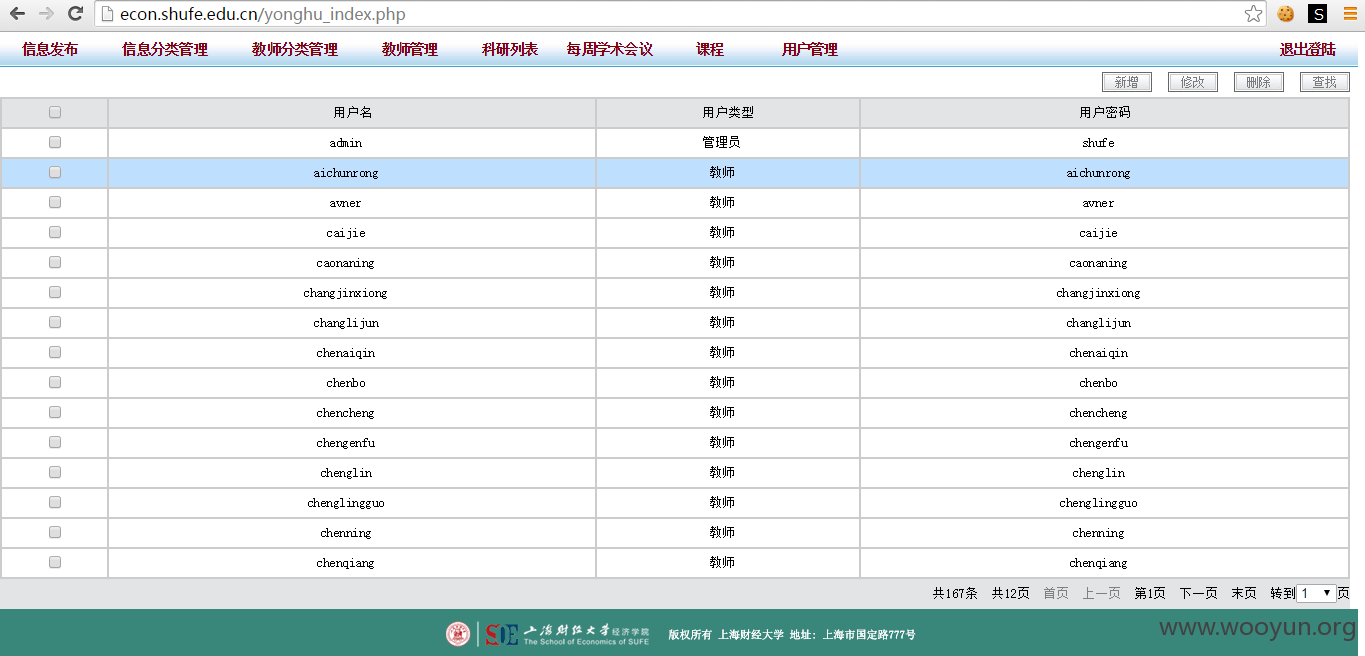
Task: Jump to last page via 末页
Action: (1244, 593)
